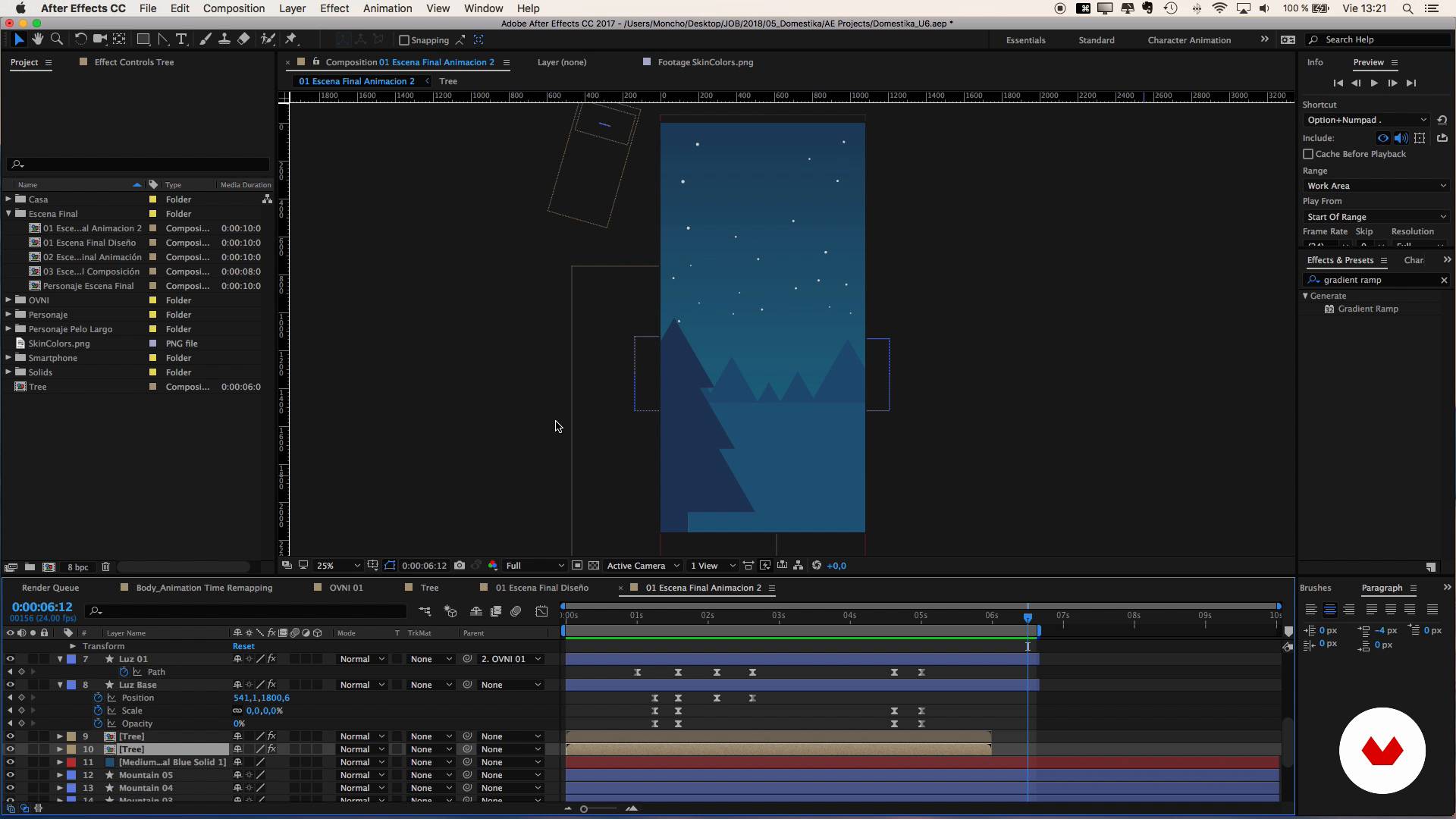Open the Composition menu
Screen dimensions: 1456x819
click(x=233, y=8)
